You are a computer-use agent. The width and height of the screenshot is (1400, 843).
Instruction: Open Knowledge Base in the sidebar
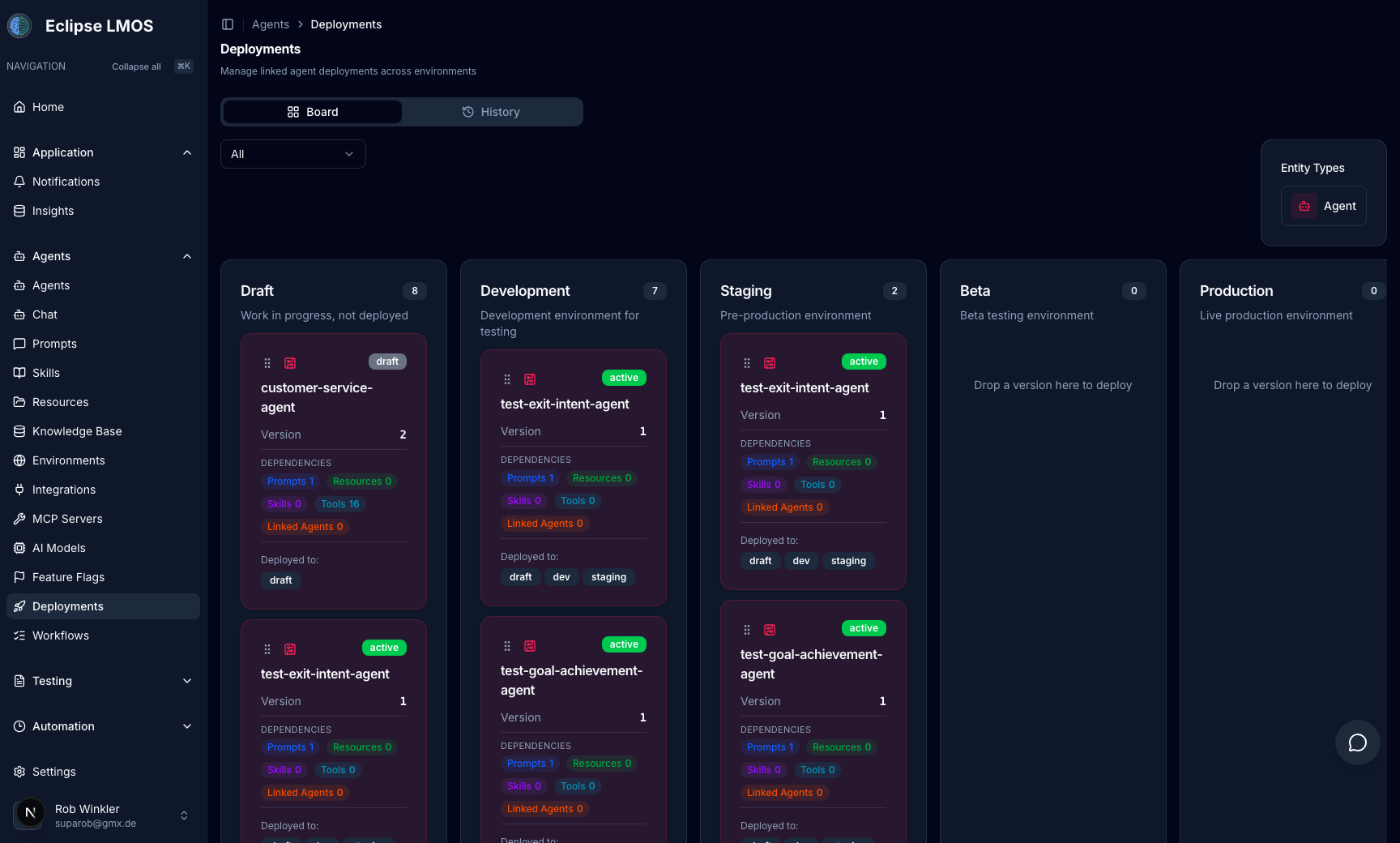tap(103, 431)
